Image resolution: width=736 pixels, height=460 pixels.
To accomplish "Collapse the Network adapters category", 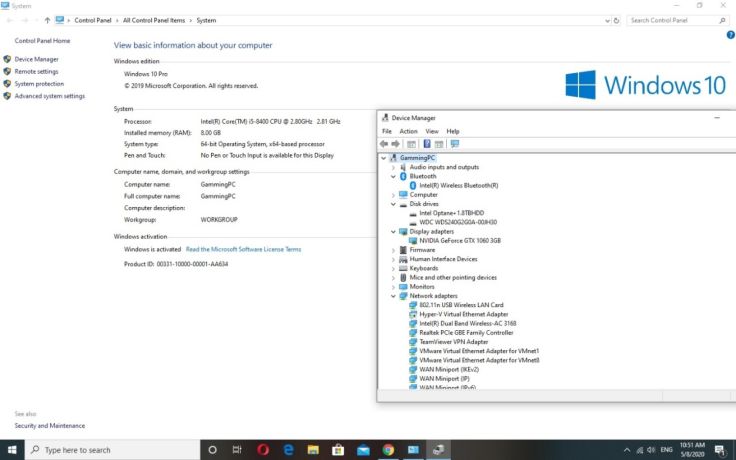I will (394, 296).
